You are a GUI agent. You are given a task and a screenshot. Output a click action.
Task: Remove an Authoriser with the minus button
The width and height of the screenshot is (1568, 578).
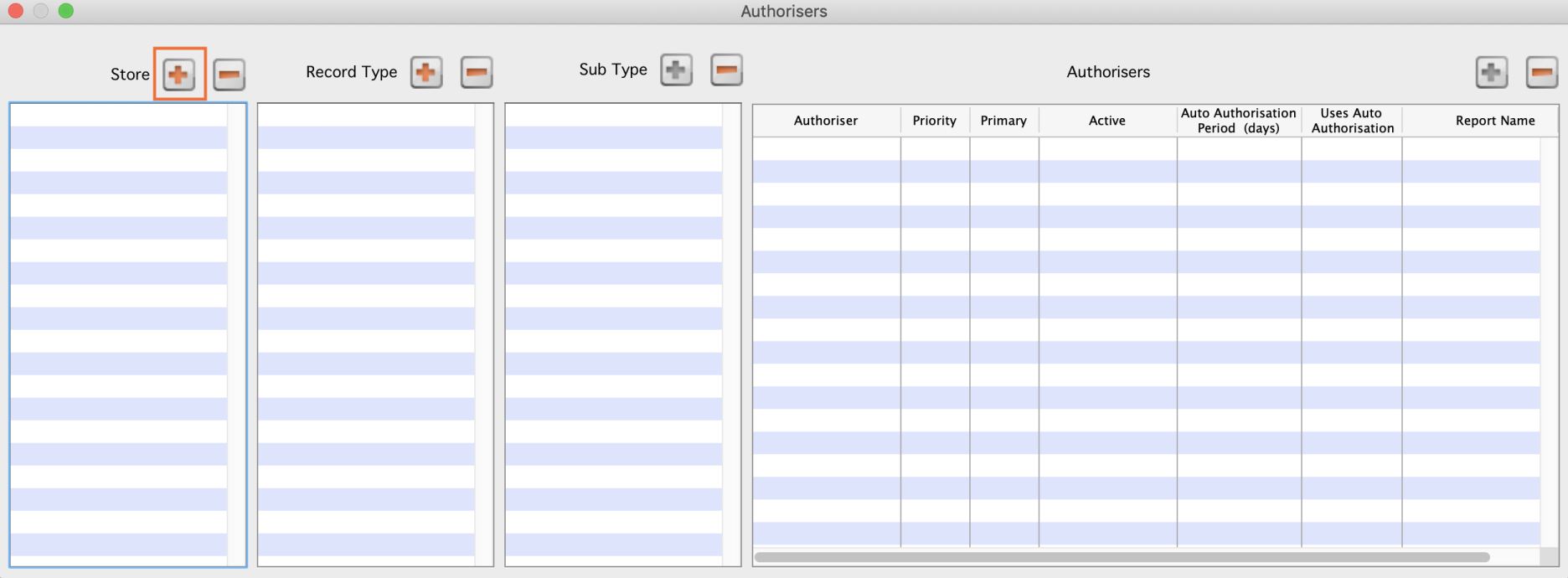pos(1541,72)
